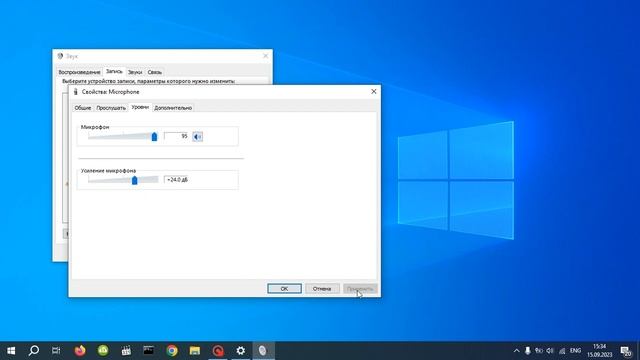Open the notification center icon
Image resolution: width=640 pixels, height=360 pixels.
[626, 351]
